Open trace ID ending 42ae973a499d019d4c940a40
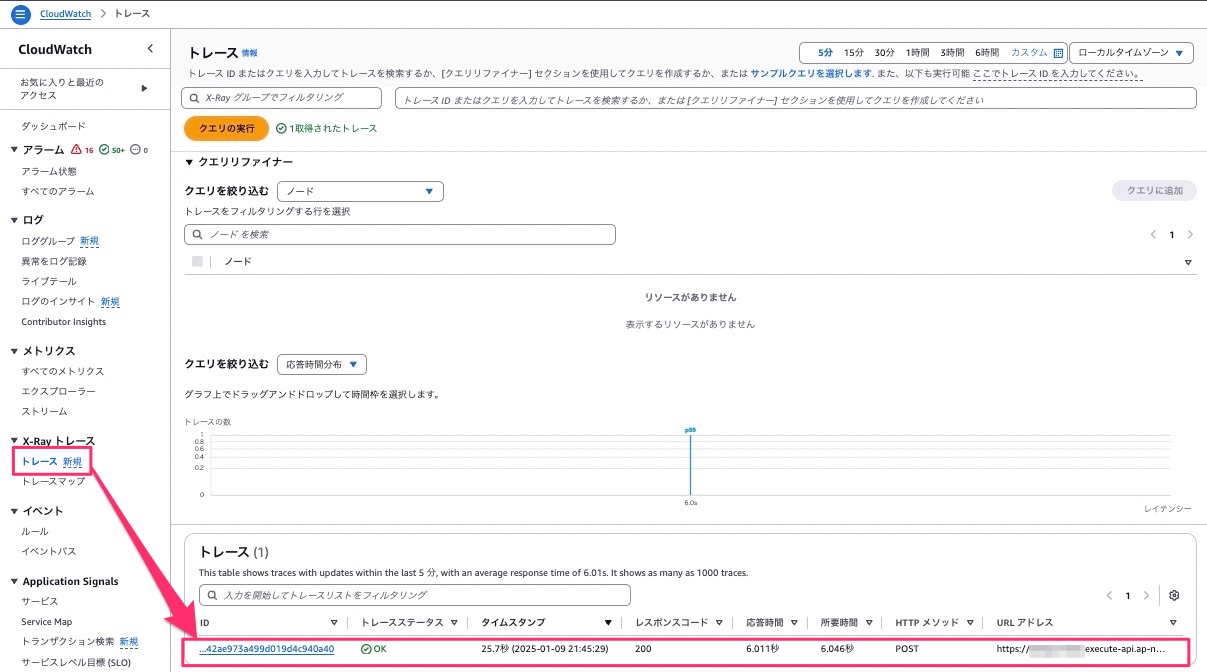Image resolution: width=1207 pixels, height=672 pixels. (267, 649)
